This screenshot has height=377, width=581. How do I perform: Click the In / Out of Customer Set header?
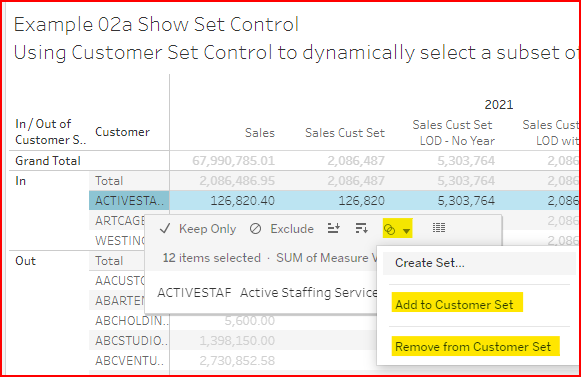click(x=50, y=132)
